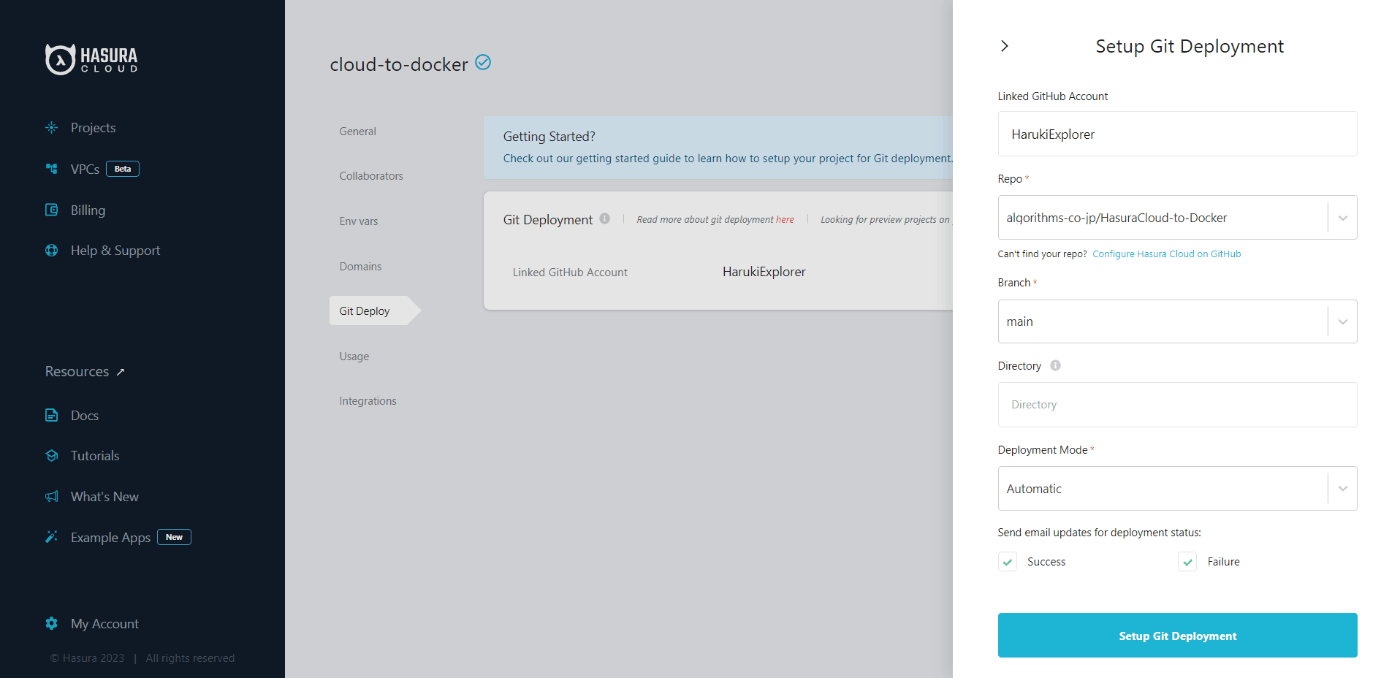Click the VPCs Beta badge

(123, 169)
